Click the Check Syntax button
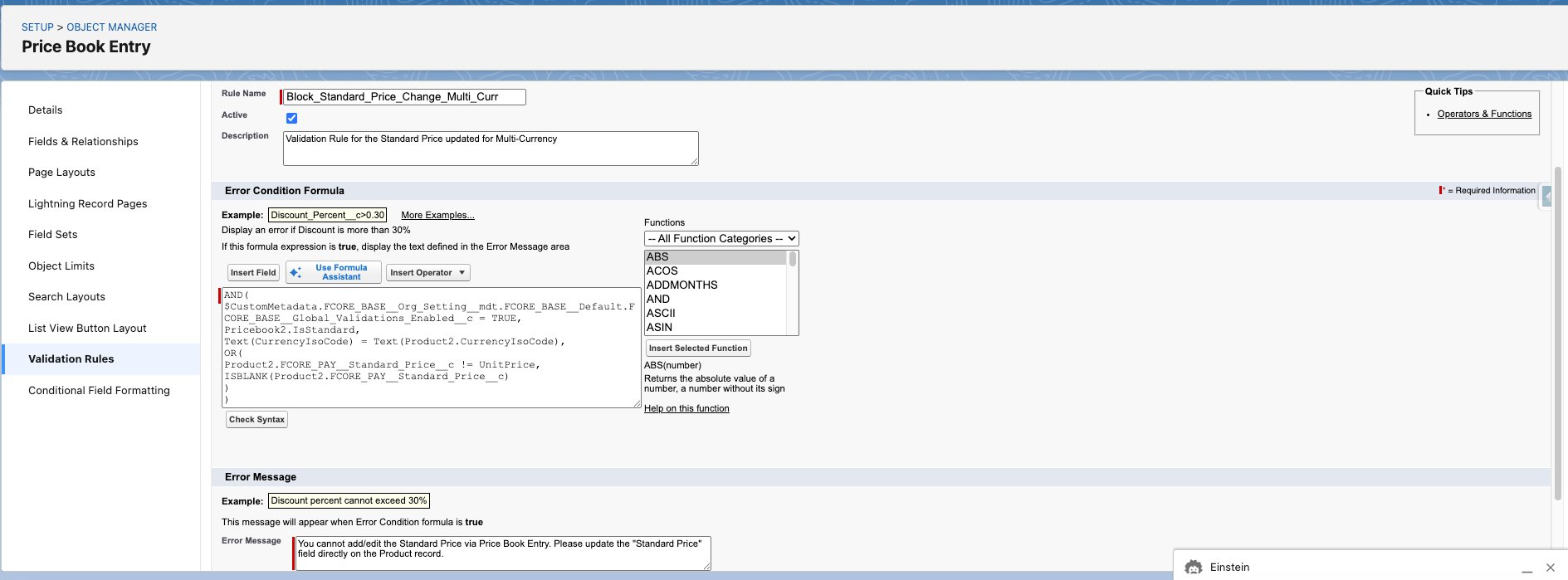The image size is (1568, 580). [256, 420]
